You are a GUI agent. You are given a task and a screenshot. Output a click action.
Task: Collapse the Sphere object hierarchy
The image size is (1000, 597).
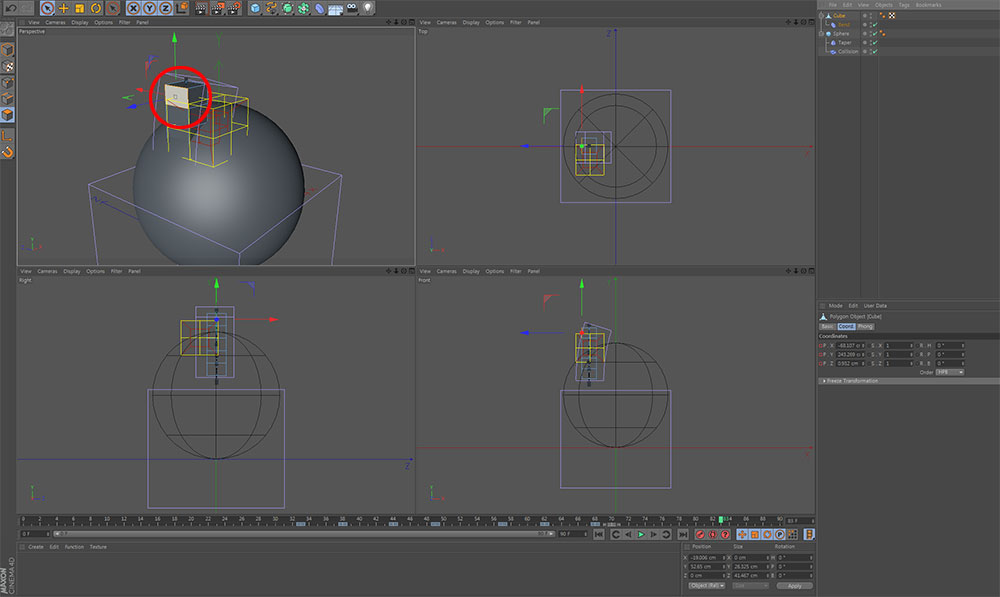tap(821, 33)
